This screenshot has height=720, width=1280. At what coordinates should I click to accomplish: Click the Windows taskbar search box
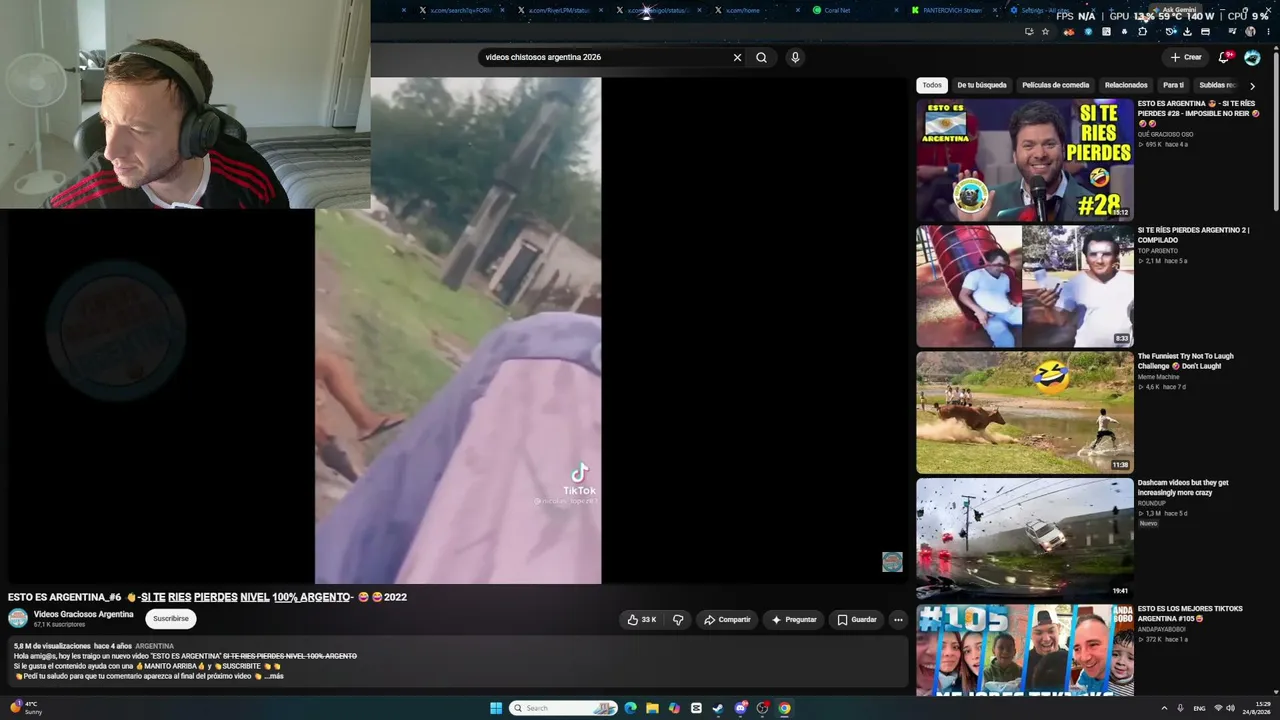click(564, 708)
